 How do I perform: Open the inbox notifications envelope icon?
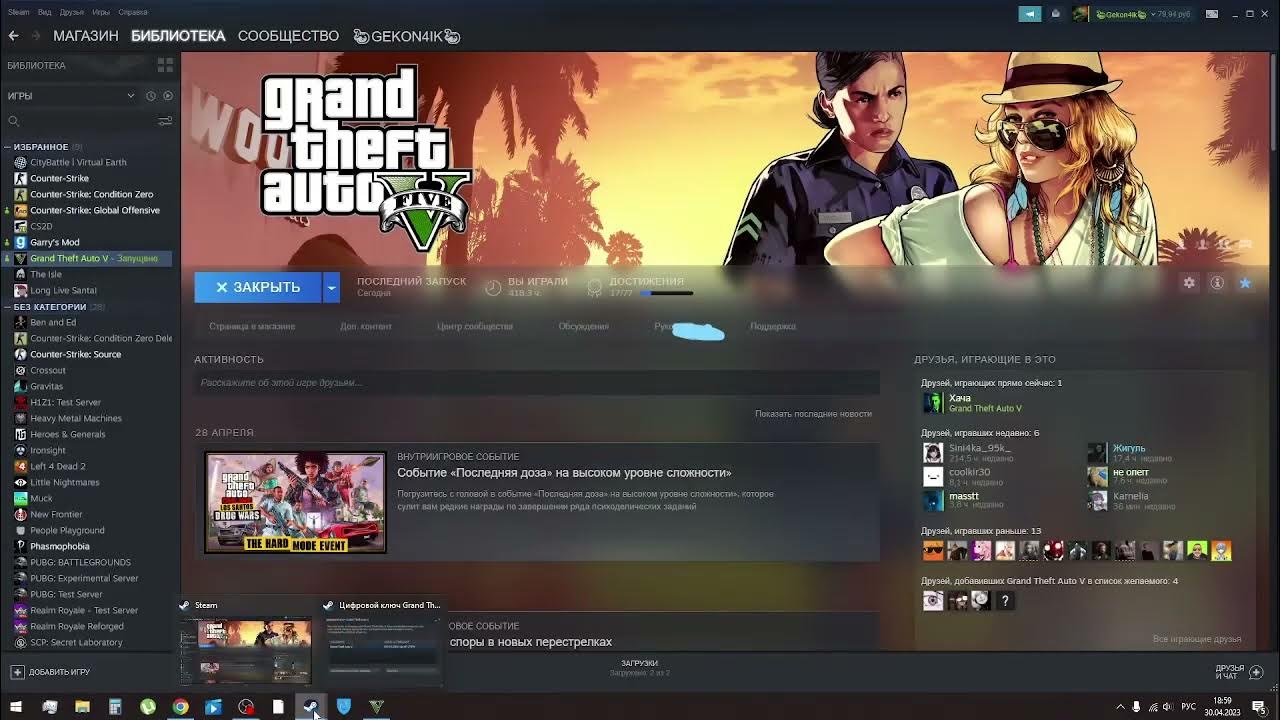tap(1055, 14)
